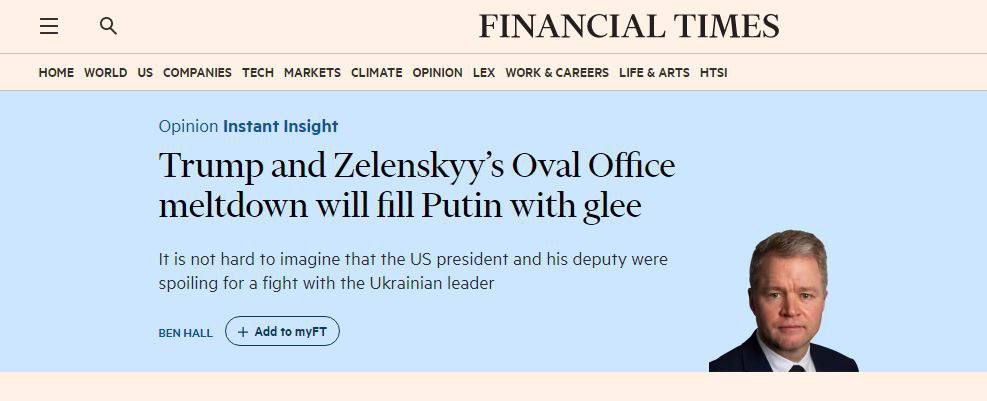
Task: Click the BEN HALL author link
Action: [x=185, y=332]
